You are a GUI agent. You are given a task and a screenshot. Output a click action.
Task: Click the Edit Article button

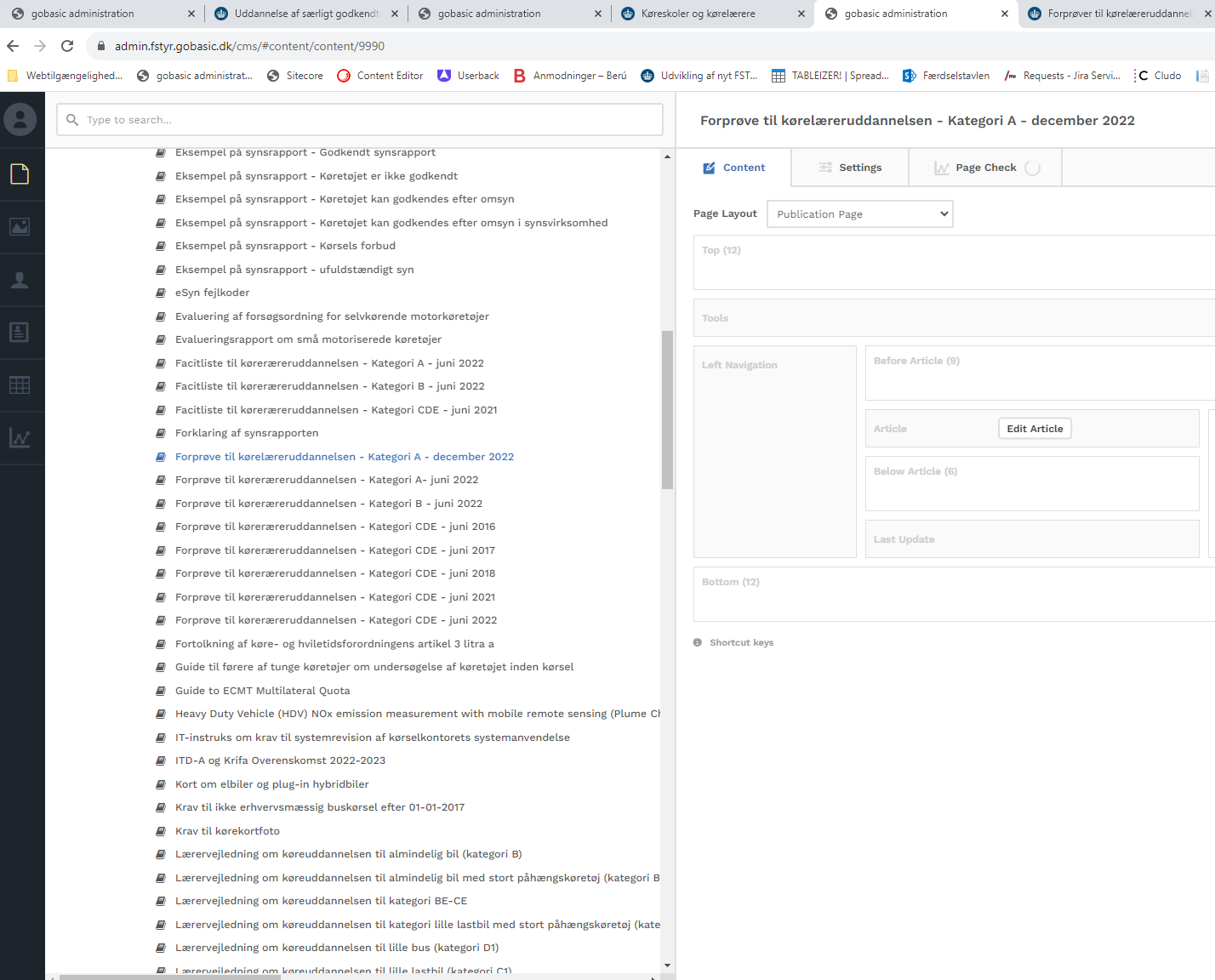(1034, 429)
